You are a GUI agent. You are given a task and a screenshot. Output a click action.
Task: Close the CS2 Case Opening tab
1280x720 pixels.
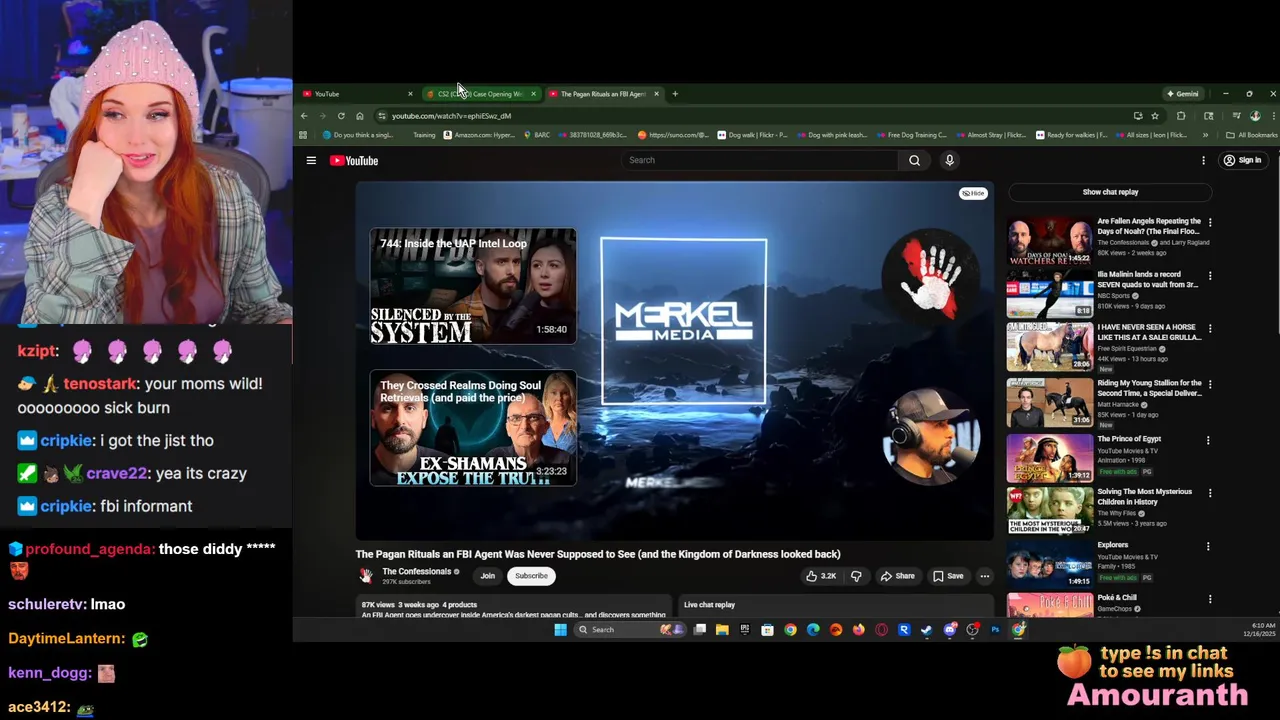click(533, 94)
